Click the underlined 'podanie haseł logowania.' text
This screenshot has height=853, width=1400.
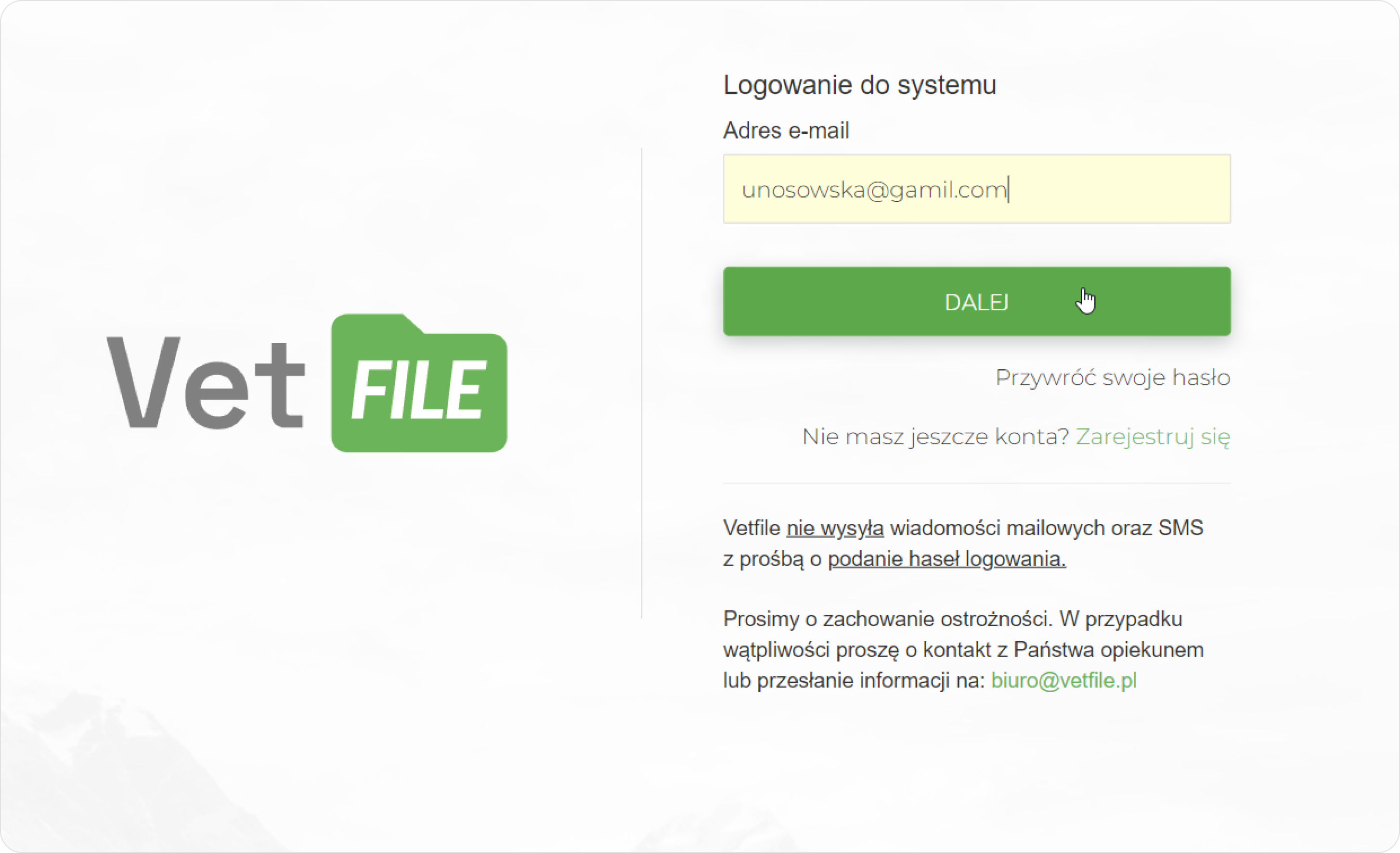coord(946,558)
